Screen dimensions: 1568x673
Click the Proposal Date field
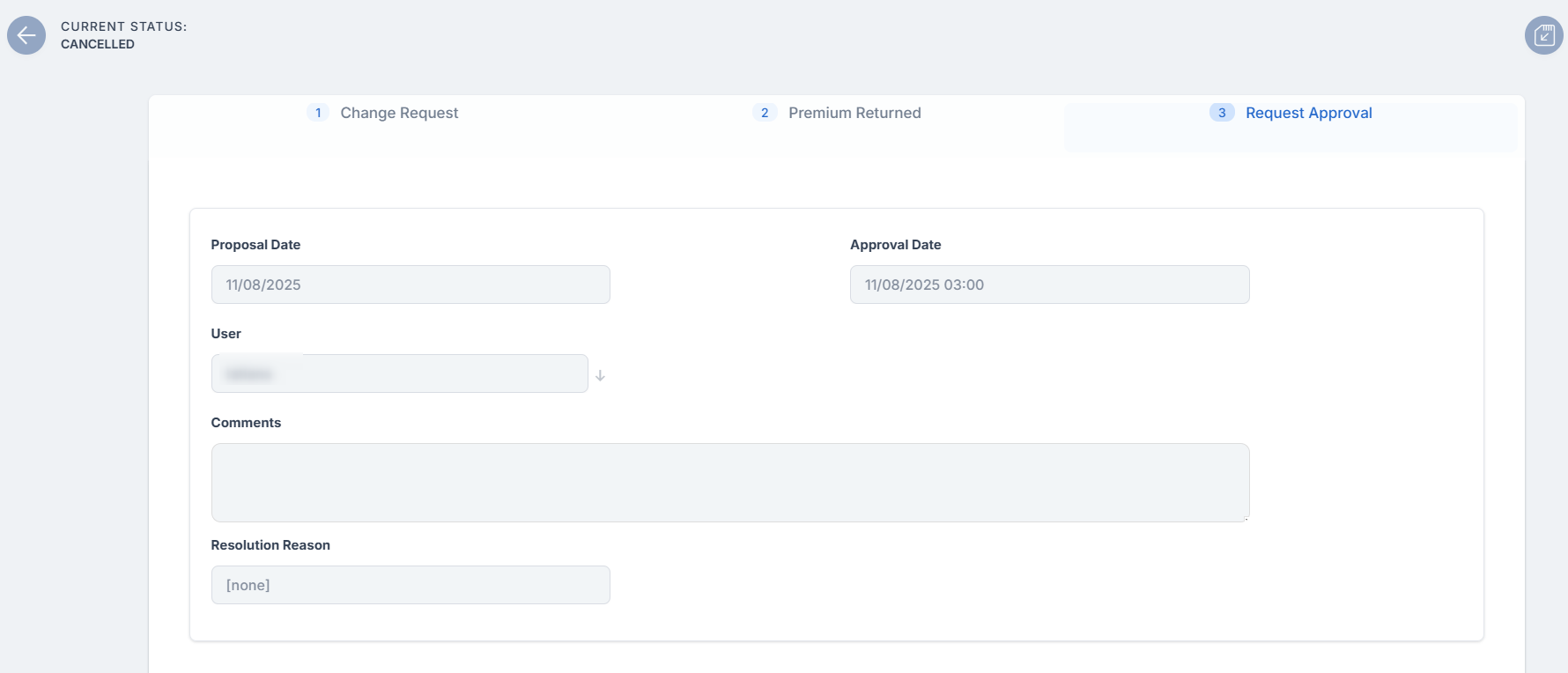pyautogui.click(x=410, y=285)
